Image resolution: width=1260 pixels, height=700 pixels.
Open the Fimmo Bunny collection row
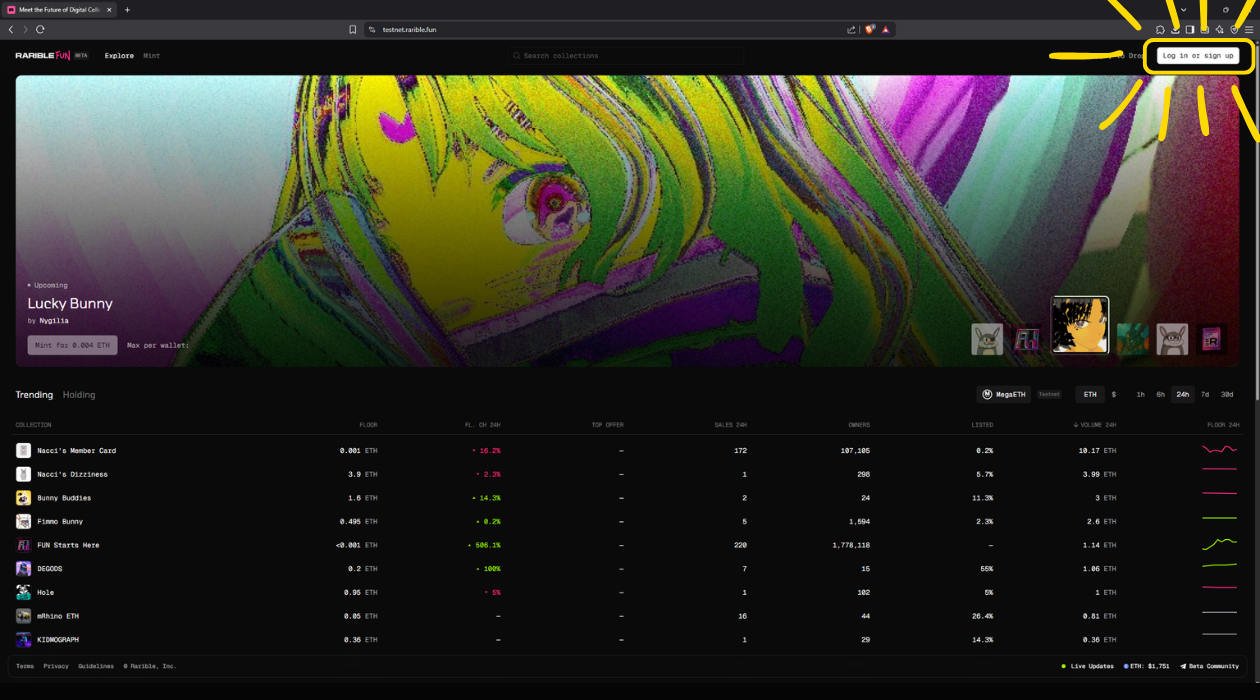[x=627, y=522]
